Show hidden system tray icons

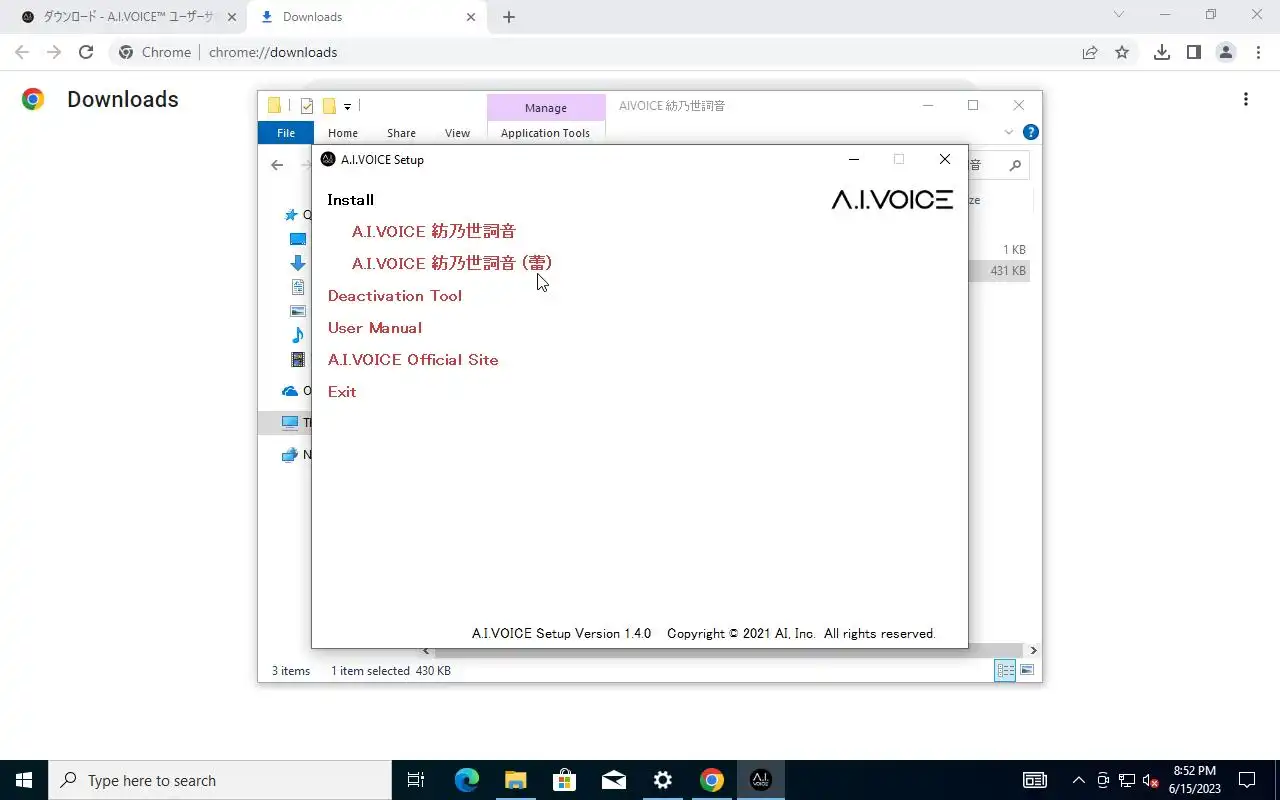1078,780
